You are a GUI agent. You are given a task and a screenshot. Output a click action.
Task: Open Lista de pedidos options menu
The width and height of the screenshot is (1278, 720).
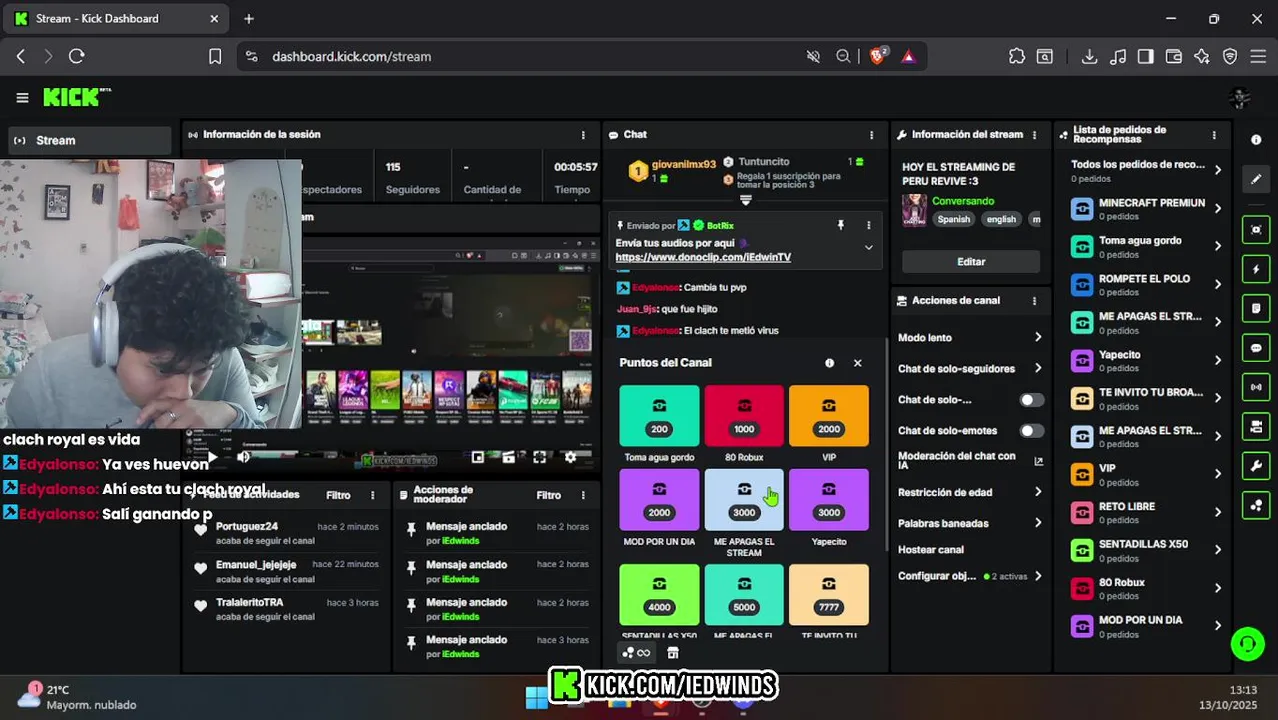coord(1214,134)
